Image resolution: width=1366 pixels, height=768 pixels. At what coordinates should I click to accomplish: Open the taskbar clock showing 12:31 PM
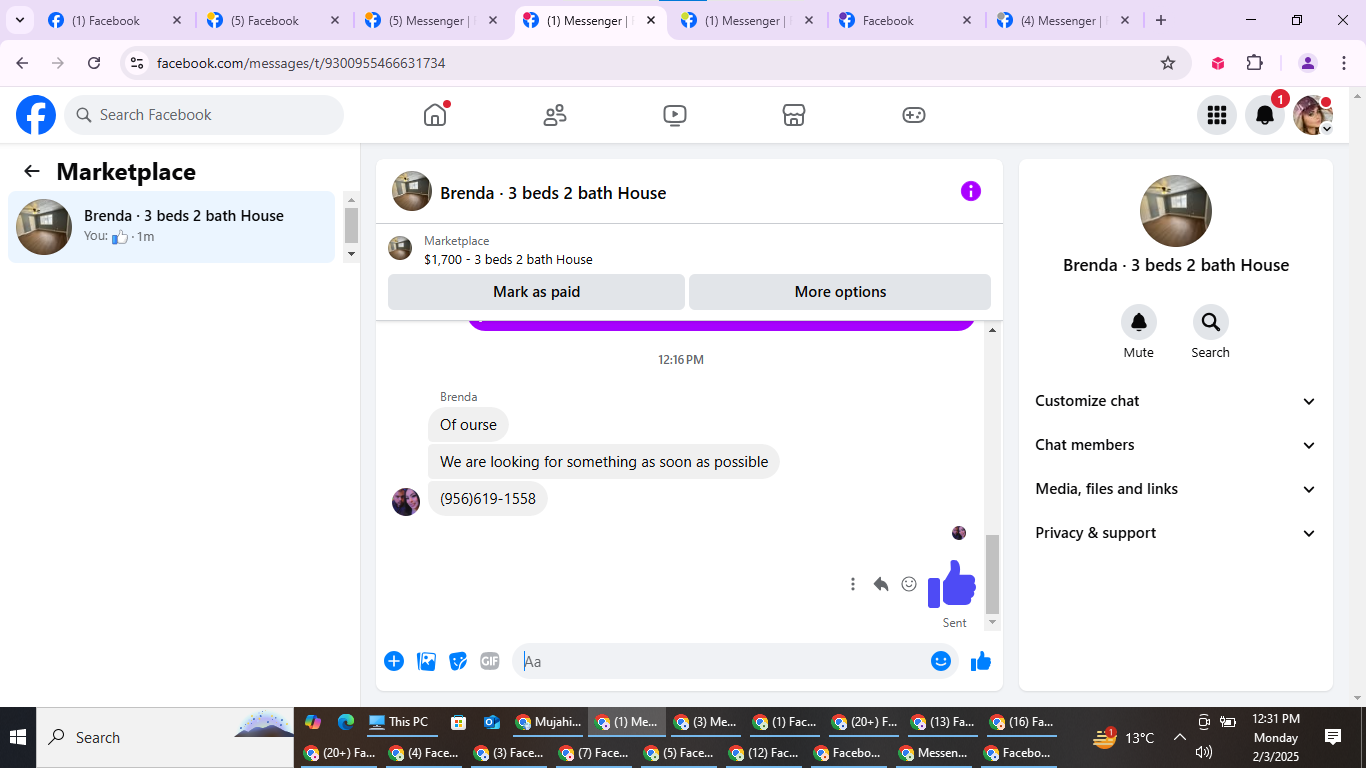(x=1276, y=737)
